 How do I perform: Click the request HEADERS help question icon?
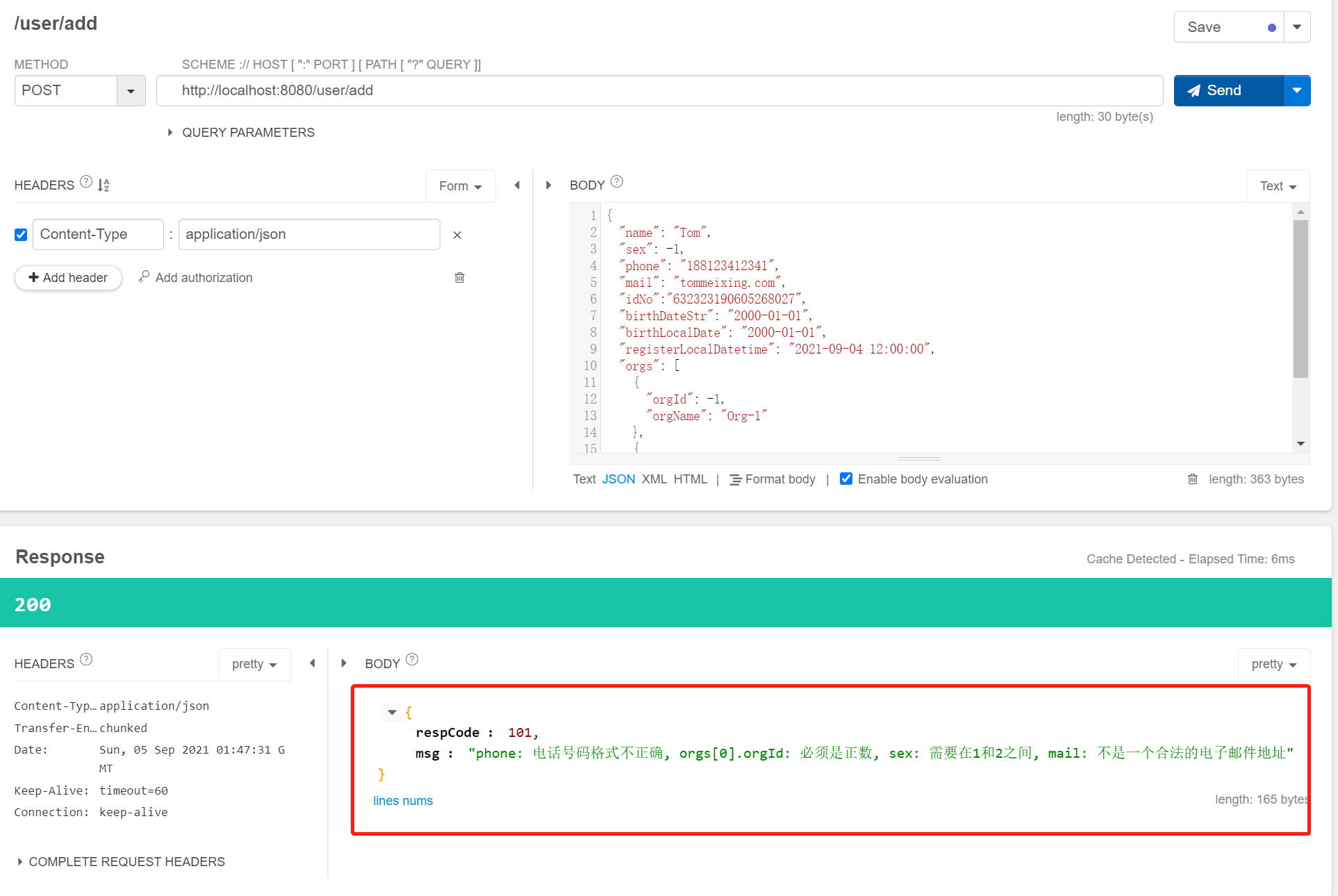pyautogui.click(x=86, y=182)
